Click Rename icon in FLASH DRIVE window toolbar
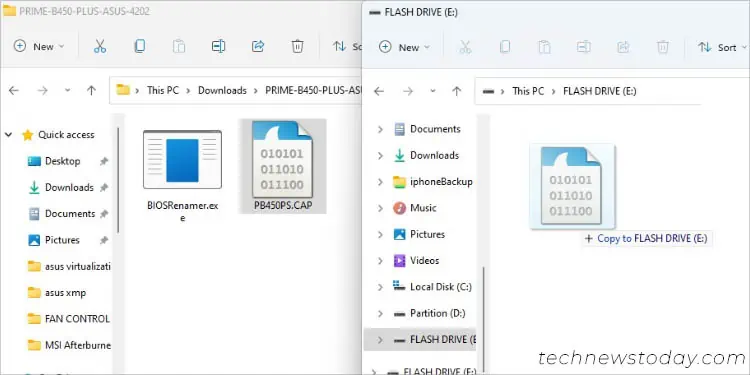This screenshot has width=750, height=375. [x=584, y=47]
